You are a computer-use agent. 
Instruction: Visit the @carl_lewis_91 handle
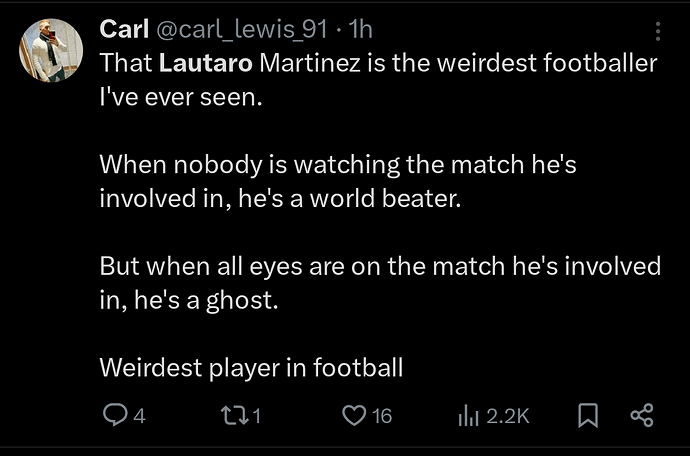point(242,30)
